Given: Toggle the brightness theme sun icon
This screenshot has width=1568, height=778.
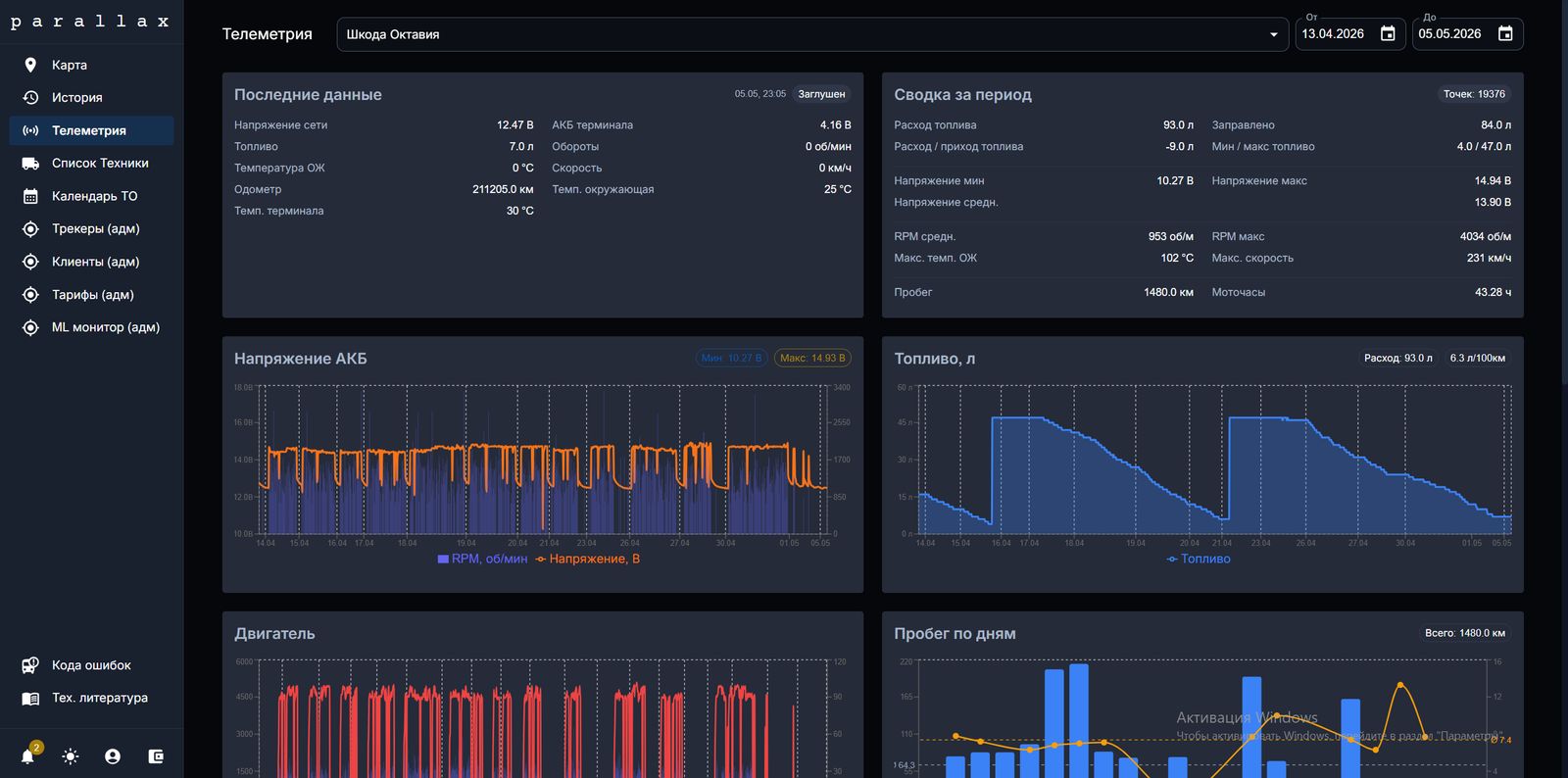Looking at the screenshot, I should pos(71,756).
